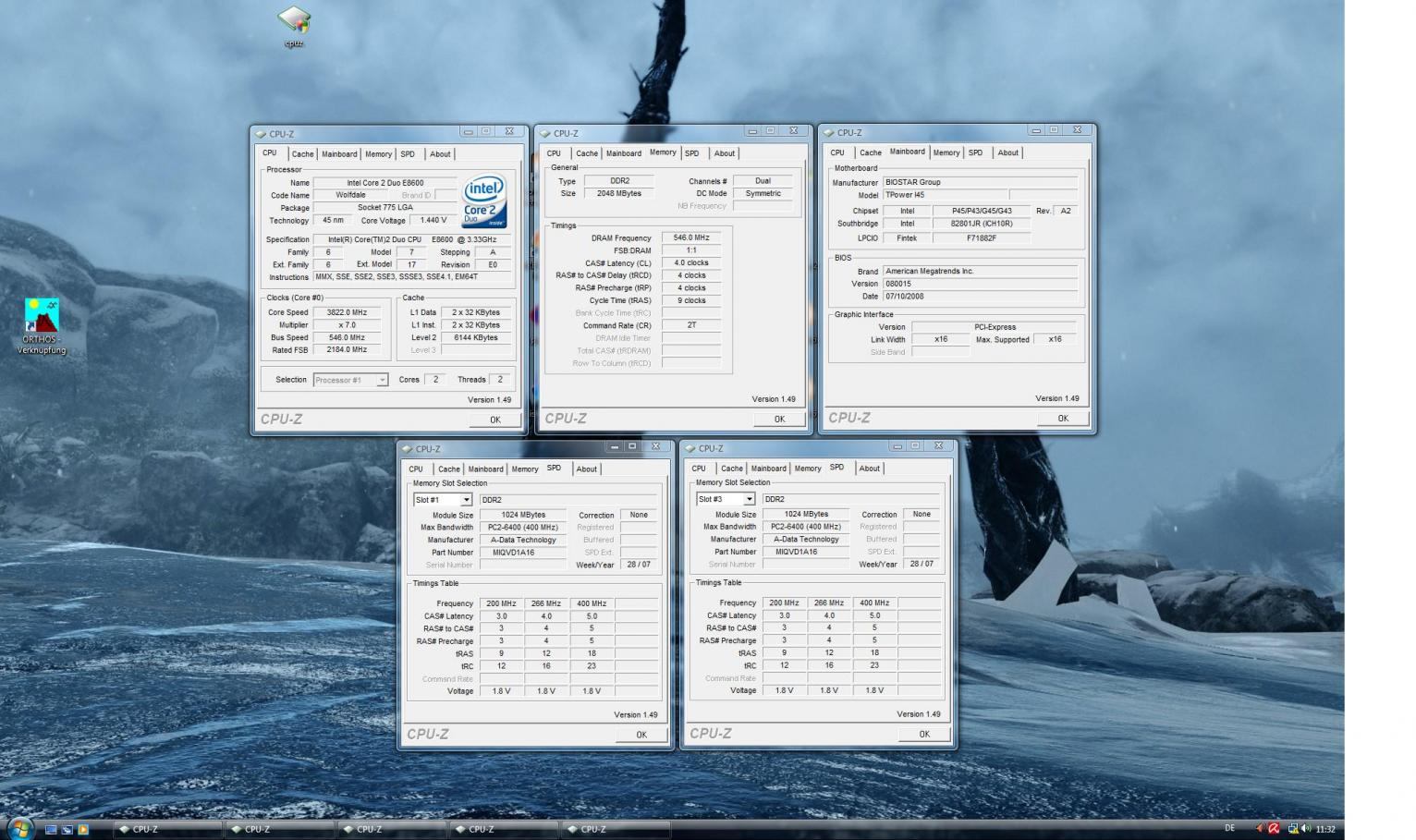Click 'PC2-6400 (400 MHz)' in Slot #3 window
This screenshot has width=1416, height=840.
pyautogui.click(x=806, y=527)
